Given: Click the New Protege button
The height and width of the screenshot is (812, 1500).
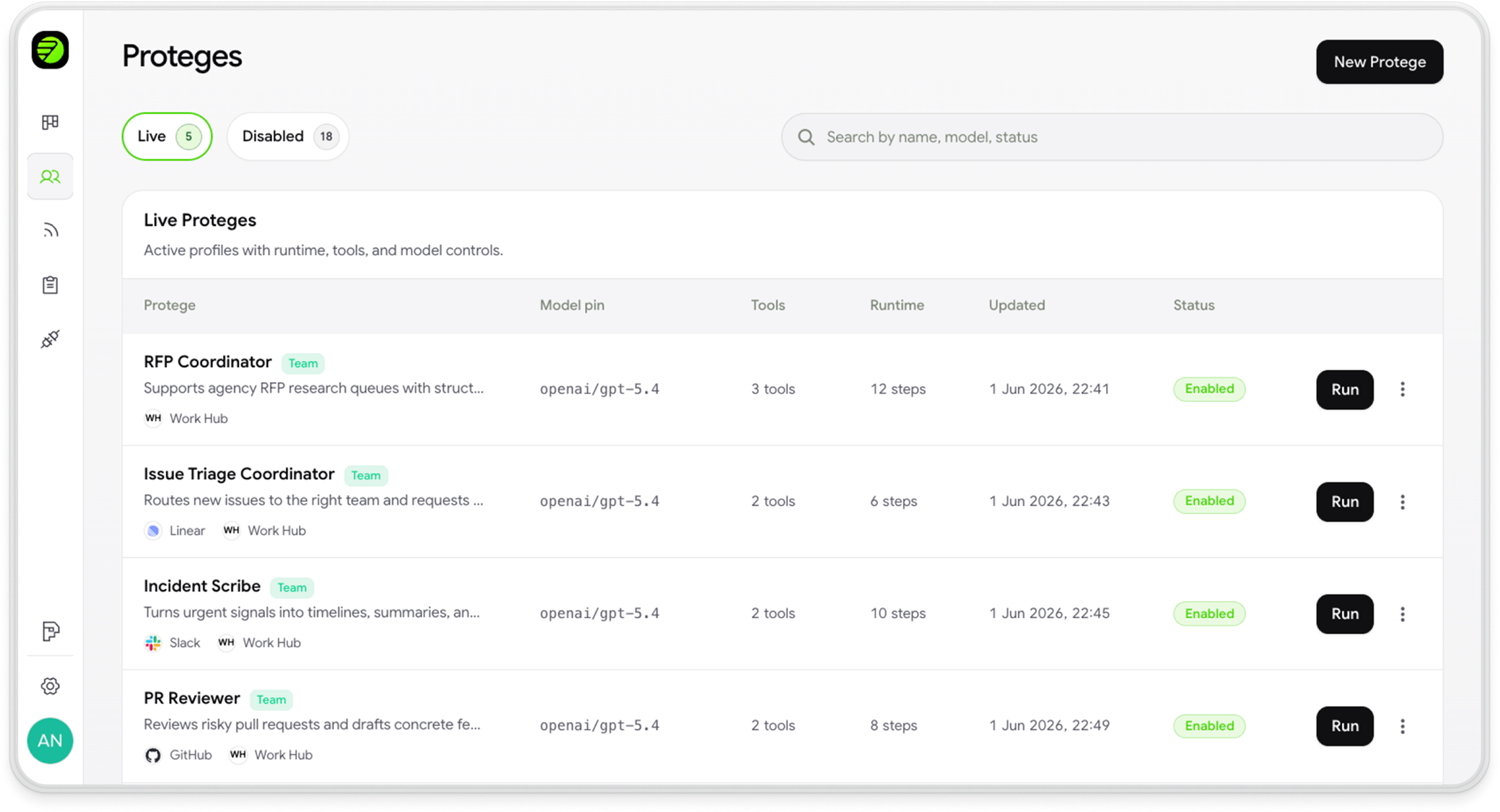Looking at the screenshot, I should pos(1379,62).
